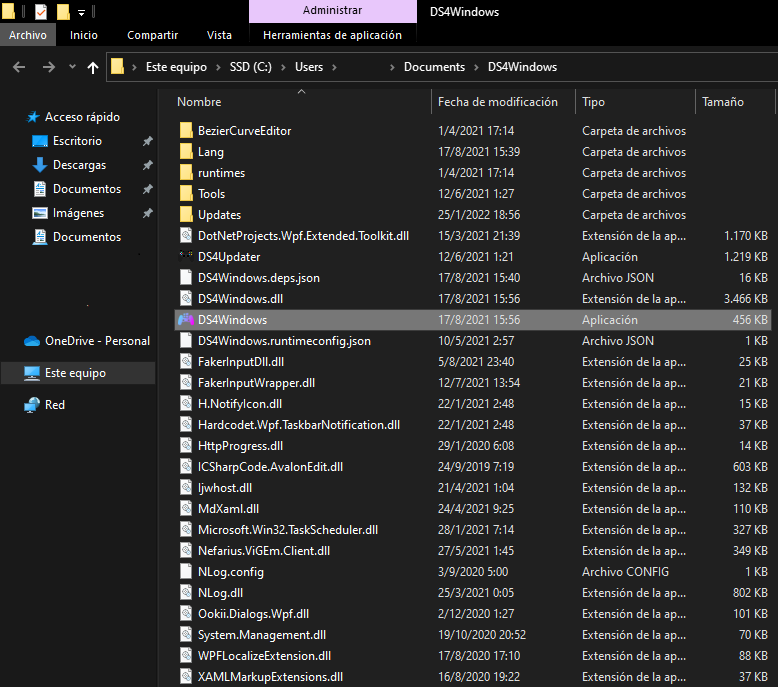Image resolution: width=778 pixels, height=687 pixels.
Task: Click the MdXaml.dll file icon
Action: pos(186,508)
